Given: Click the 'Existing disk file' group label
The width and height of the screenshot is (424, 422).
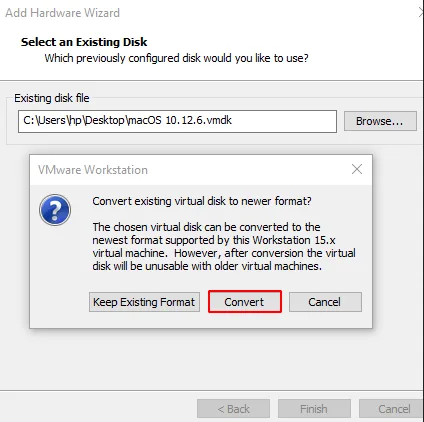Looking at the screenshot, I should (52, 98).
